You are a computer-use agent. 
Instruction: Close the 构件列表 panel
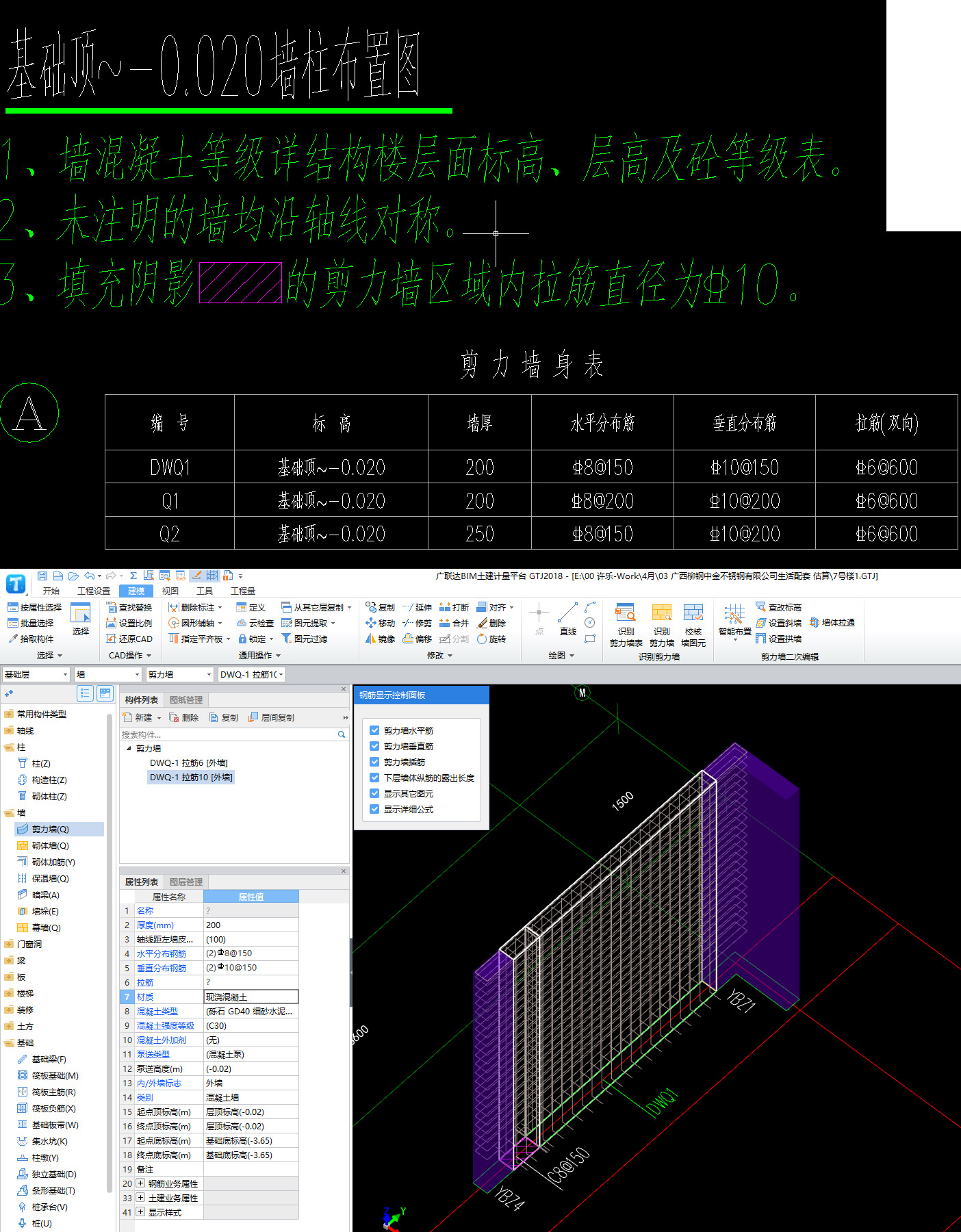344,689
